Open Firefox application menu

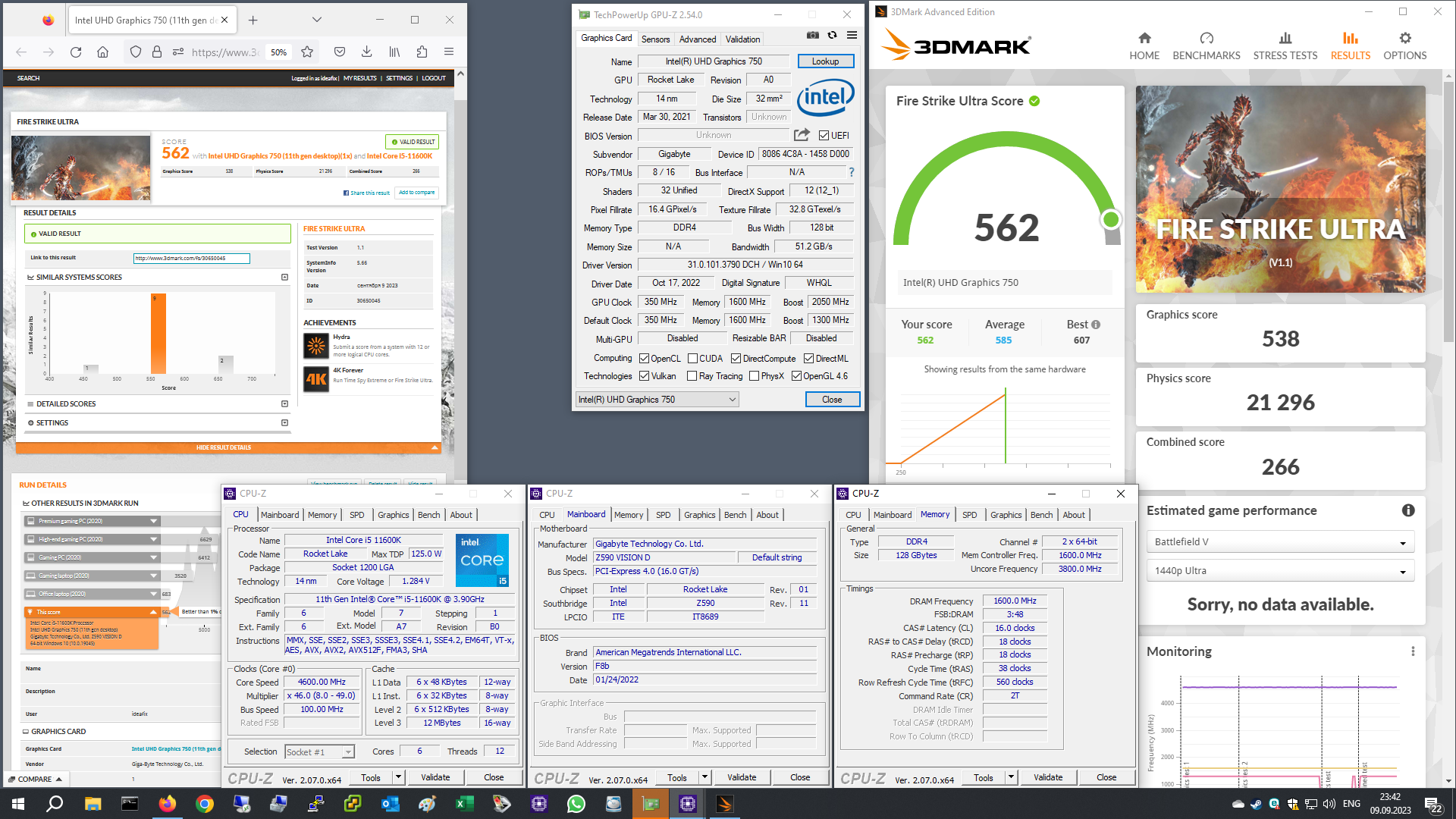coord(449,52)
